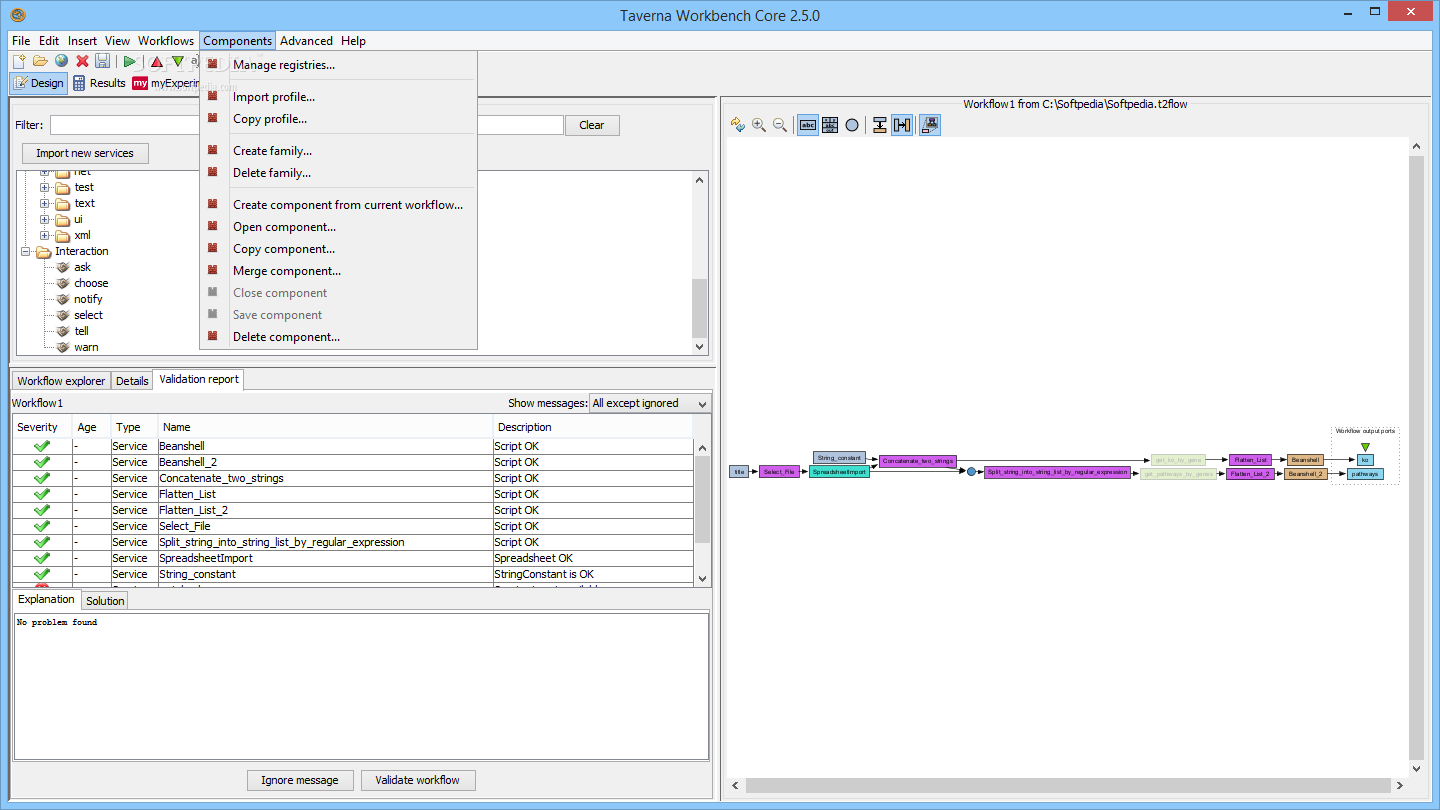Click the Open workflow location globe icon

61,61
